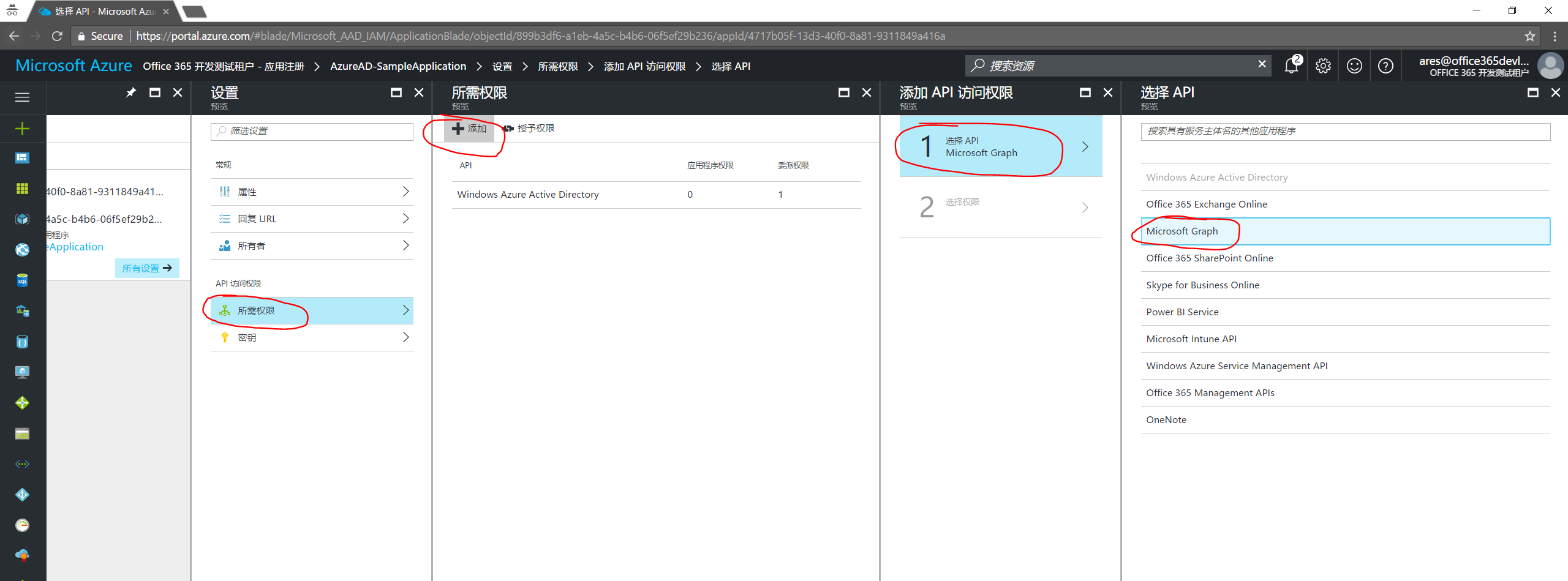The width and height of the screenshot is (1568, 581).
Task: Click the chevron beside 回复 URL
Action: tap(405, 219)
